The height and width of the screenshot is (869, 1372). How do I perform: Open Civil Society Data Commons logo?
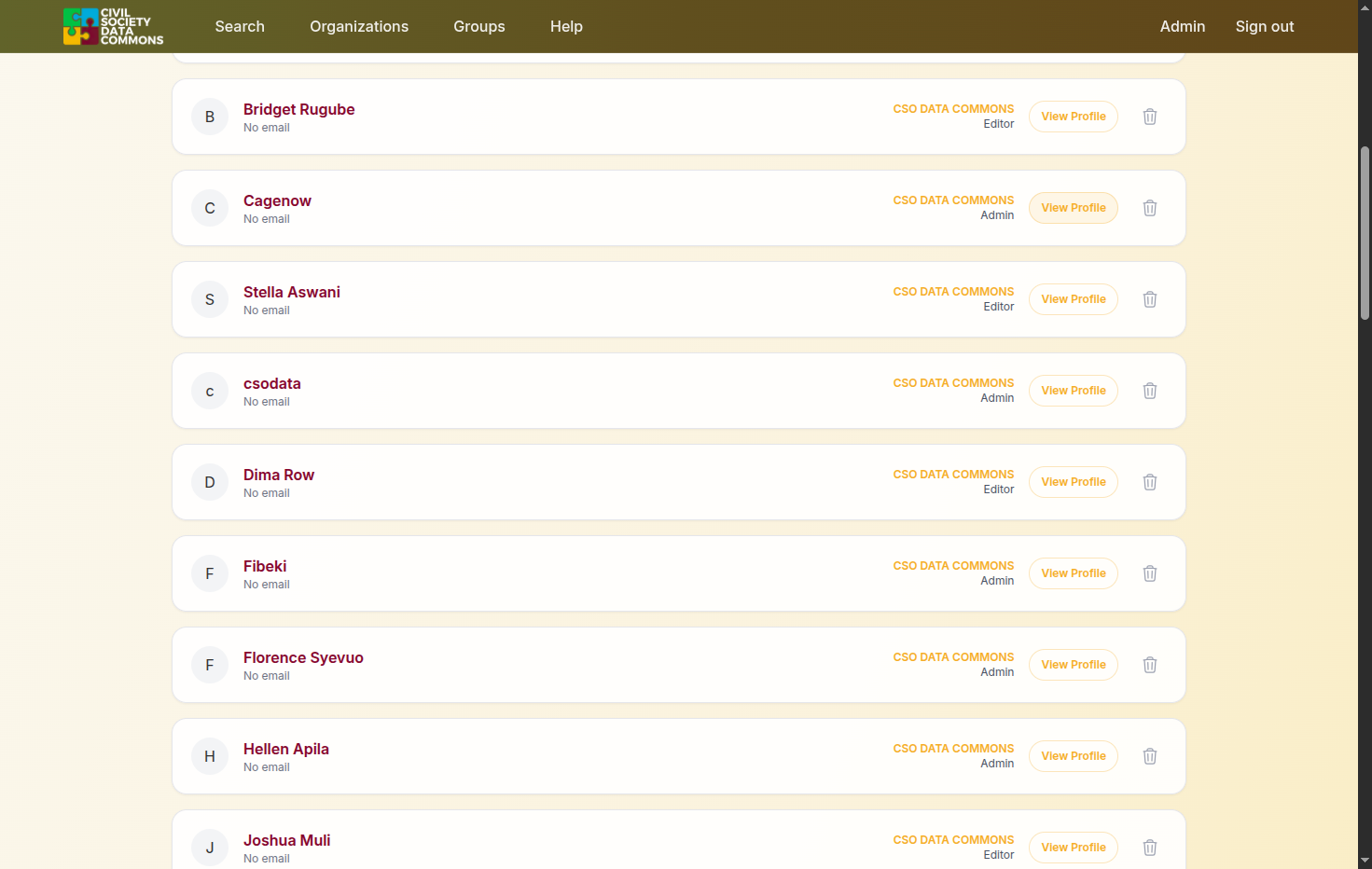(x=113, y=26)
